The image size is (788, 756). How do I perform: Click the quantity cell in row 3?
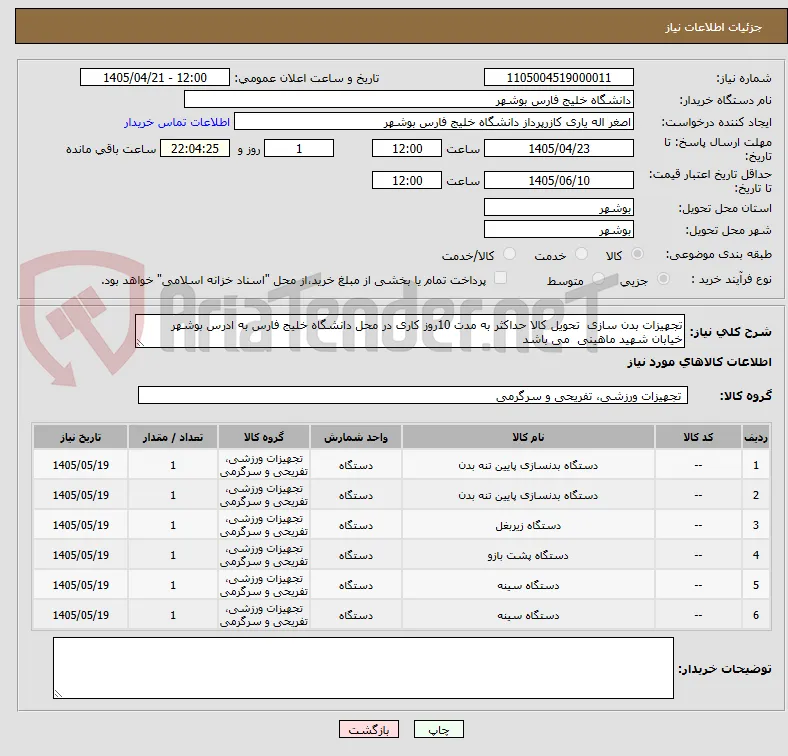tap(173, 525)
